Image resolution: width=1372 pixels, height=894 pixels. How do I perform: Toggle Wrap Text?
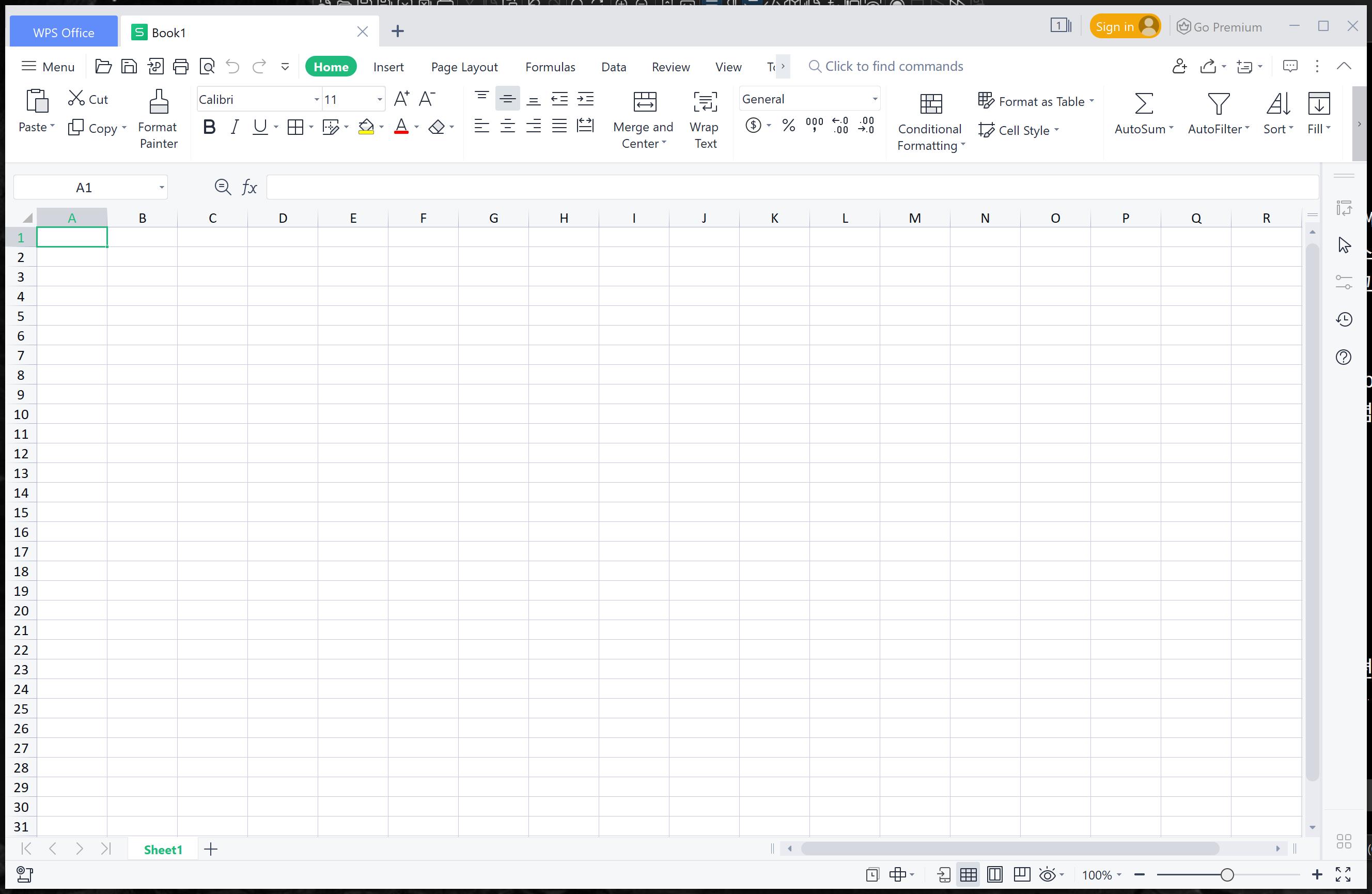pyautogui.click(x=705, y=119)
